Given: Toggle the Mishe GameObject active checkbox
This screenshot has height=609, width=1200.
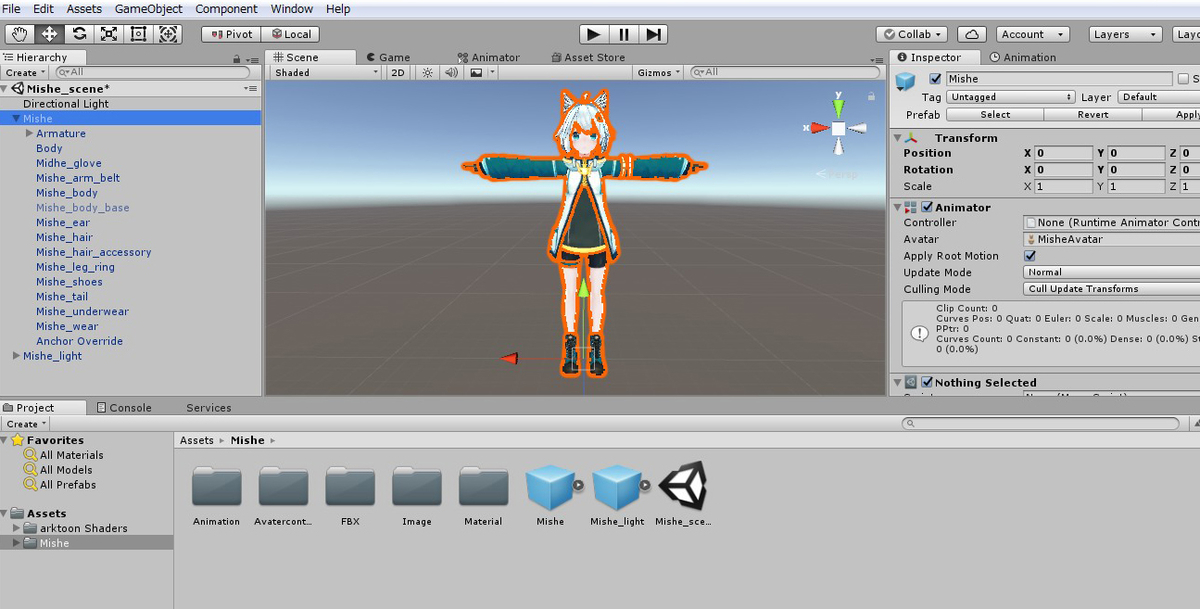Looking at the screenshot, I should (935, 79).
